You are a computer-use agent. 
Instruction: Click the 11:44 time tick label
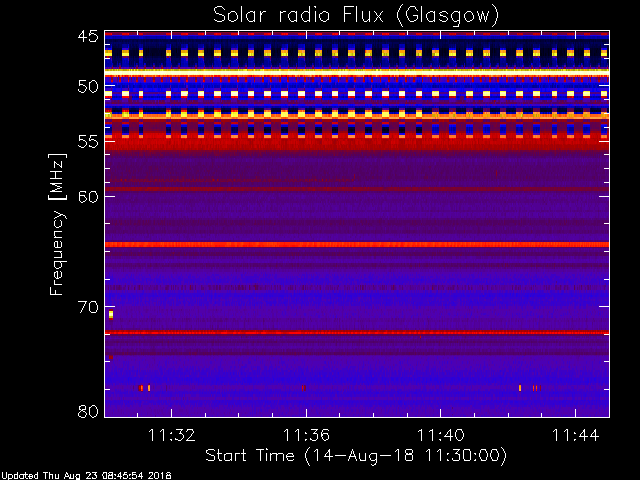(x=576, y=435)
